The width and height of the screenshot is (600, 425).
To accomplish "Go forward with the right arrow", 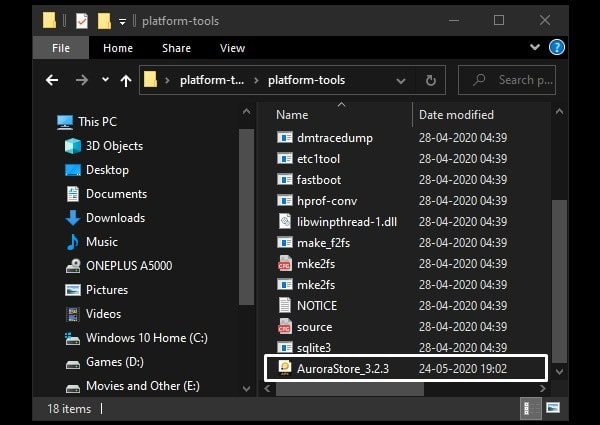I will [x=82, y=80].
